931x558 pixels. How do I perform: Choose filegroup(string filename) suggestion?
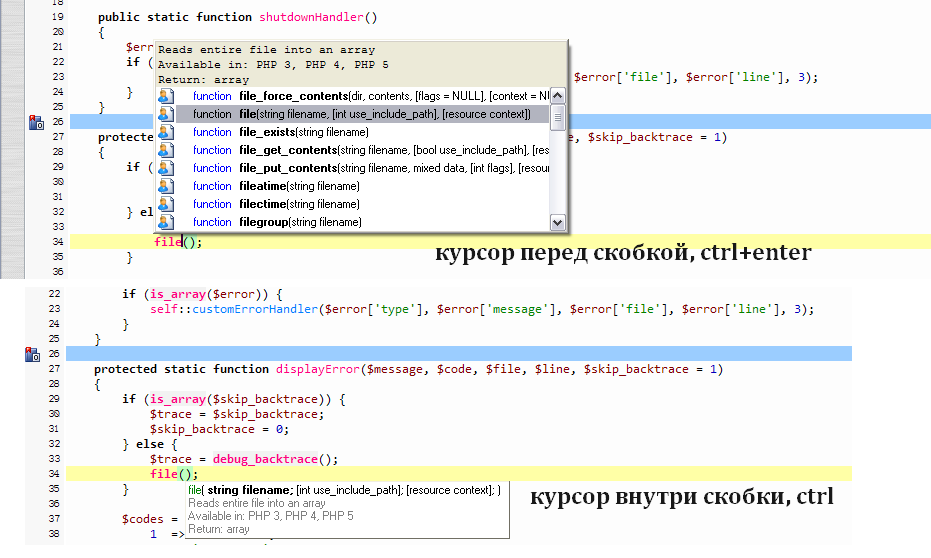(x=362, y=222)
